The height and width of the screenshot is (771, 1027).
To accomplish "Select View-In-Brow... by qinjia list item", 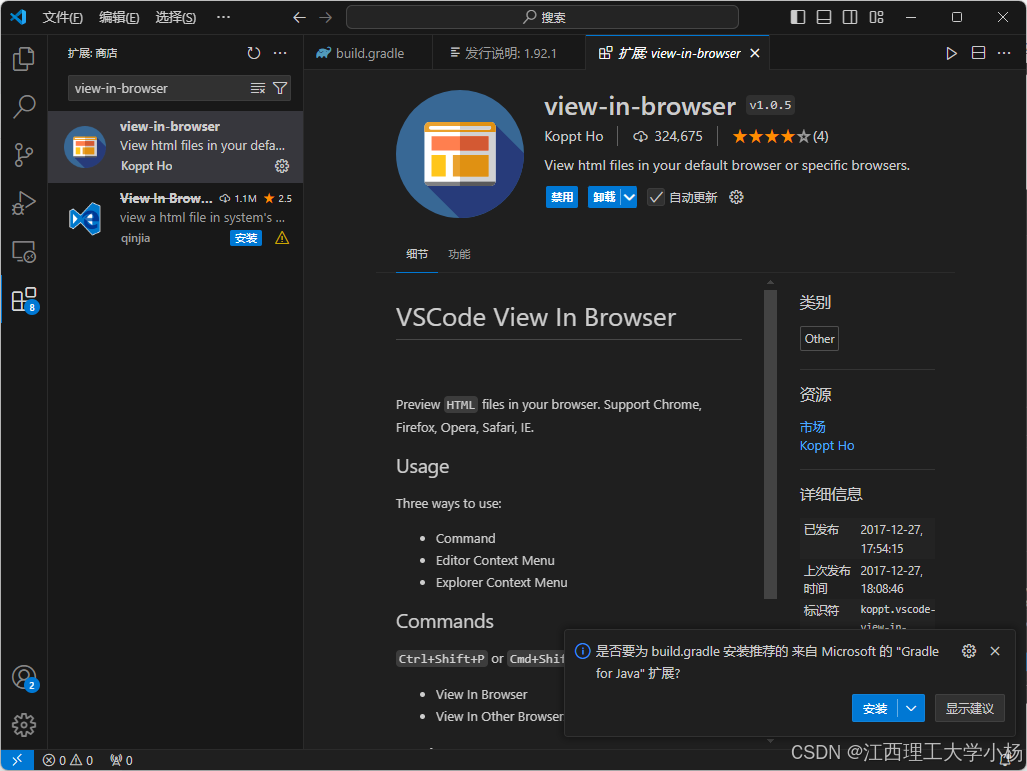I will (176, 219).
